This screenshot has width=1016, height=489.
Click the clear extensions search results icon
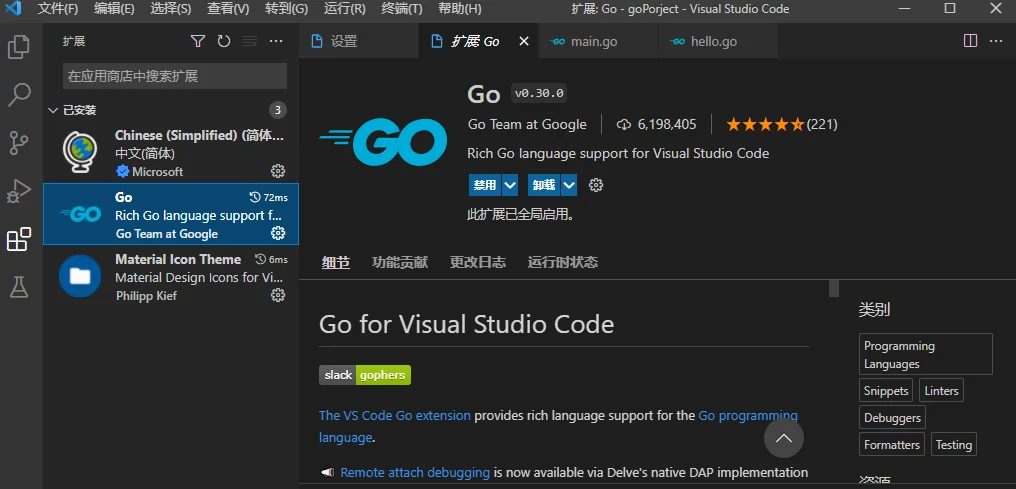[x=249, y=41]
